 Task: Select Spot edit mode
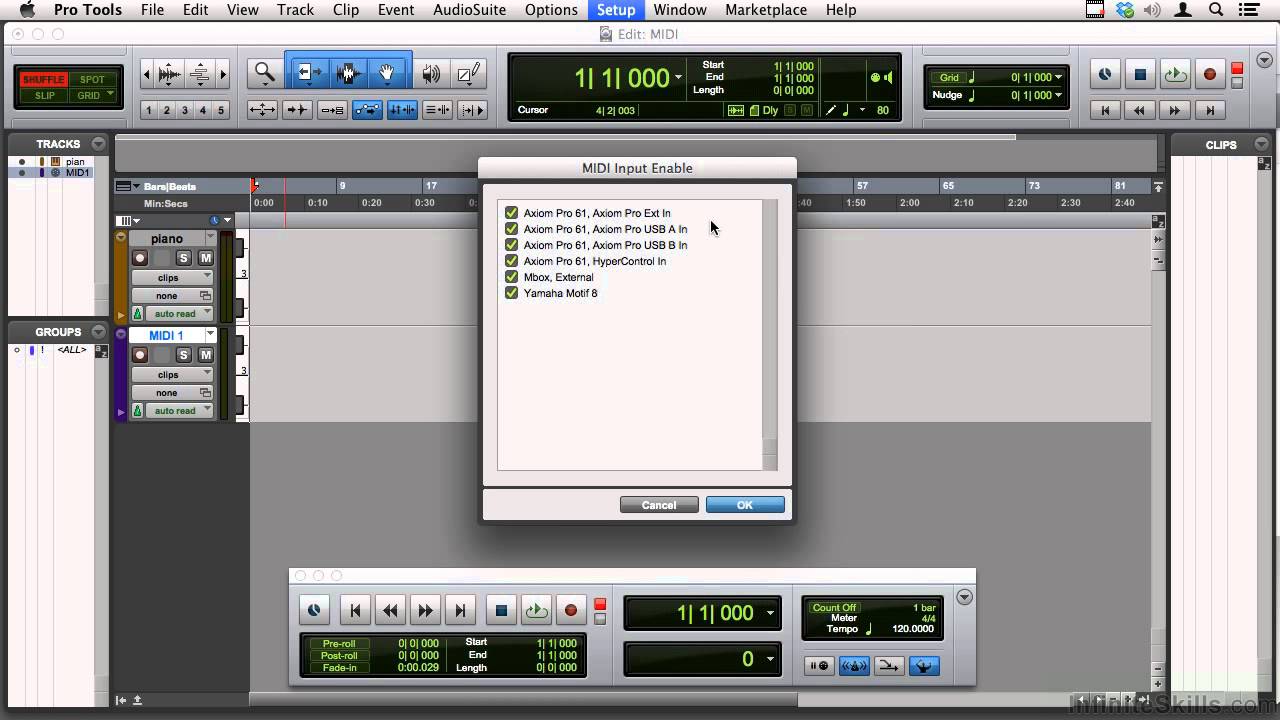(x=92, y=79)
